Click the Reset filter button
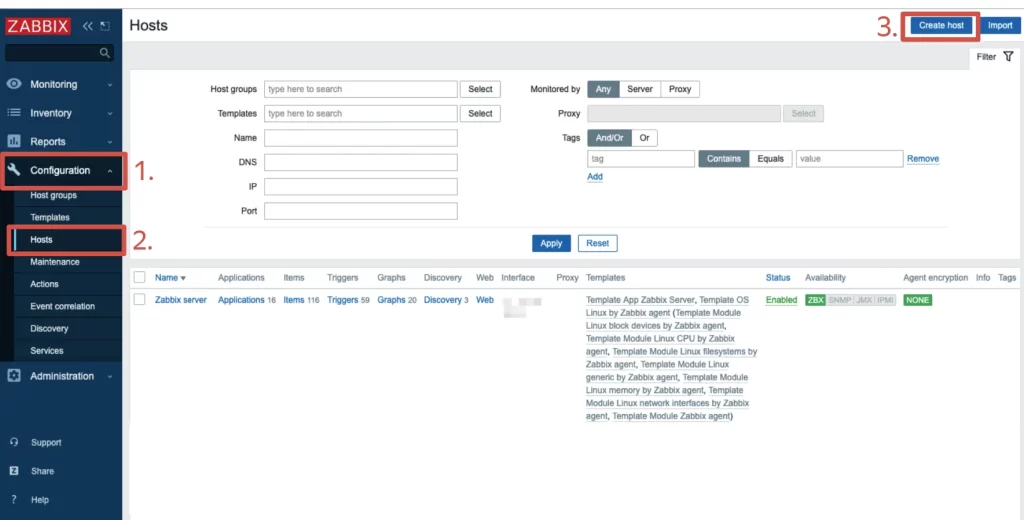Viewport: 1024px width, 520px height. (x=598, y=243)
